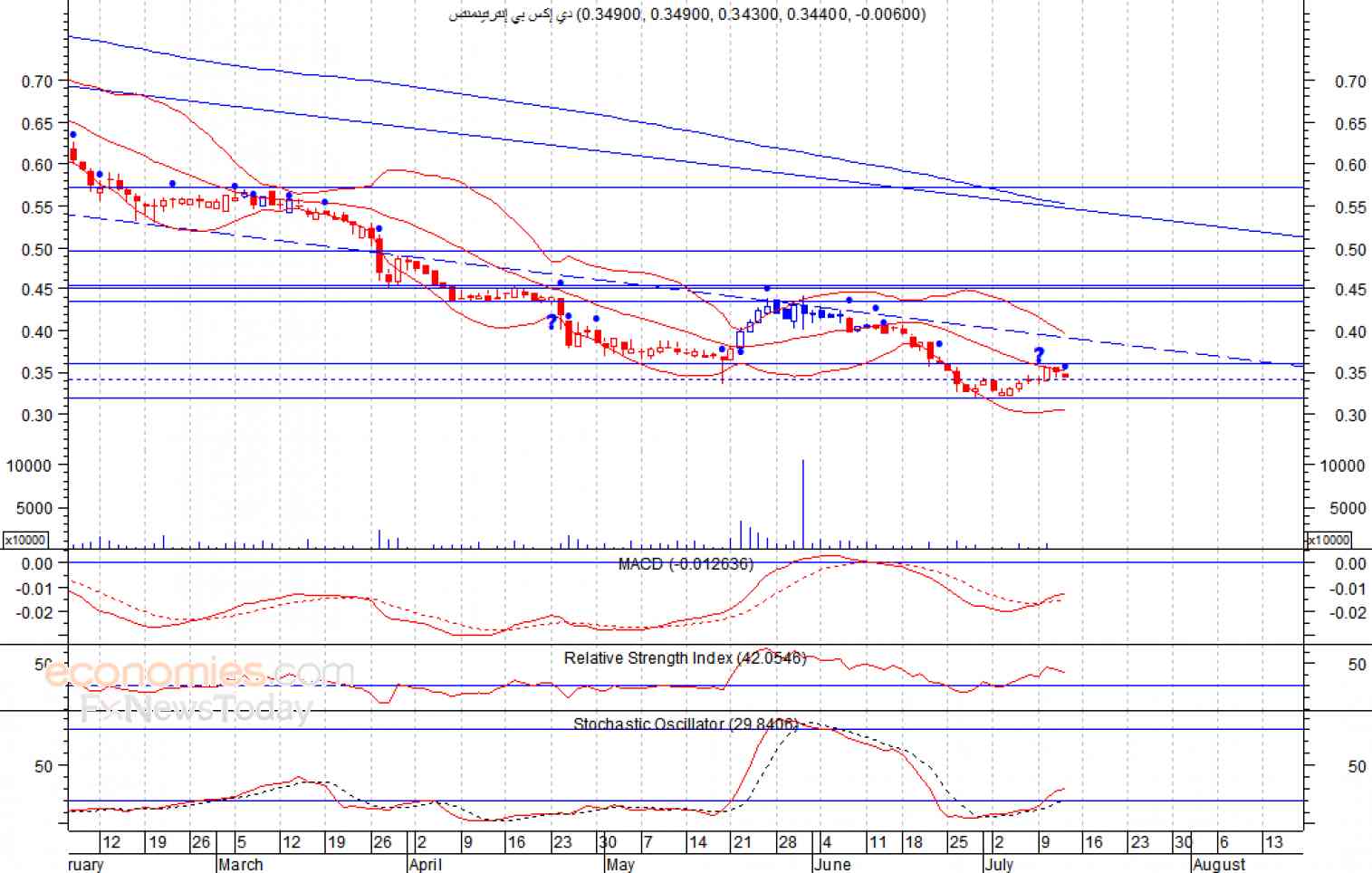
Task: Click the April month label
Action: 426,864
